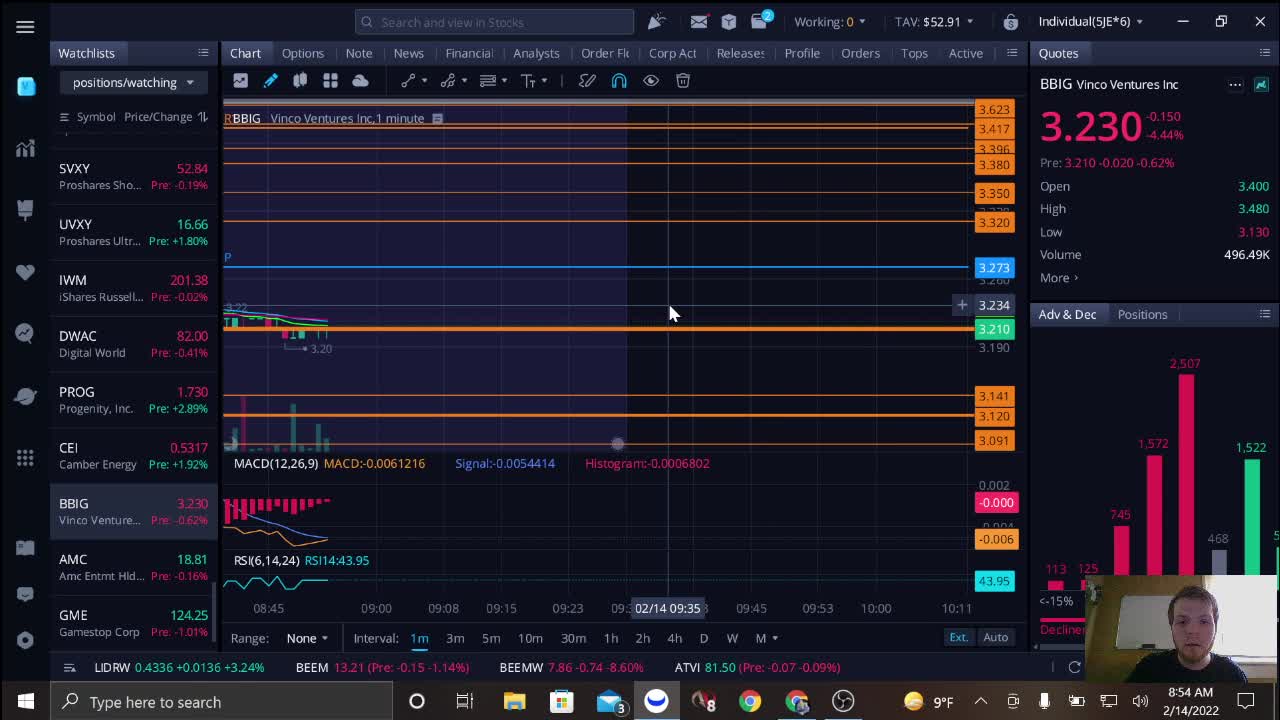Screen dimensions: 1280x720
Task: Toggle the magnet snap mode
Action: (x=619, y=81)
